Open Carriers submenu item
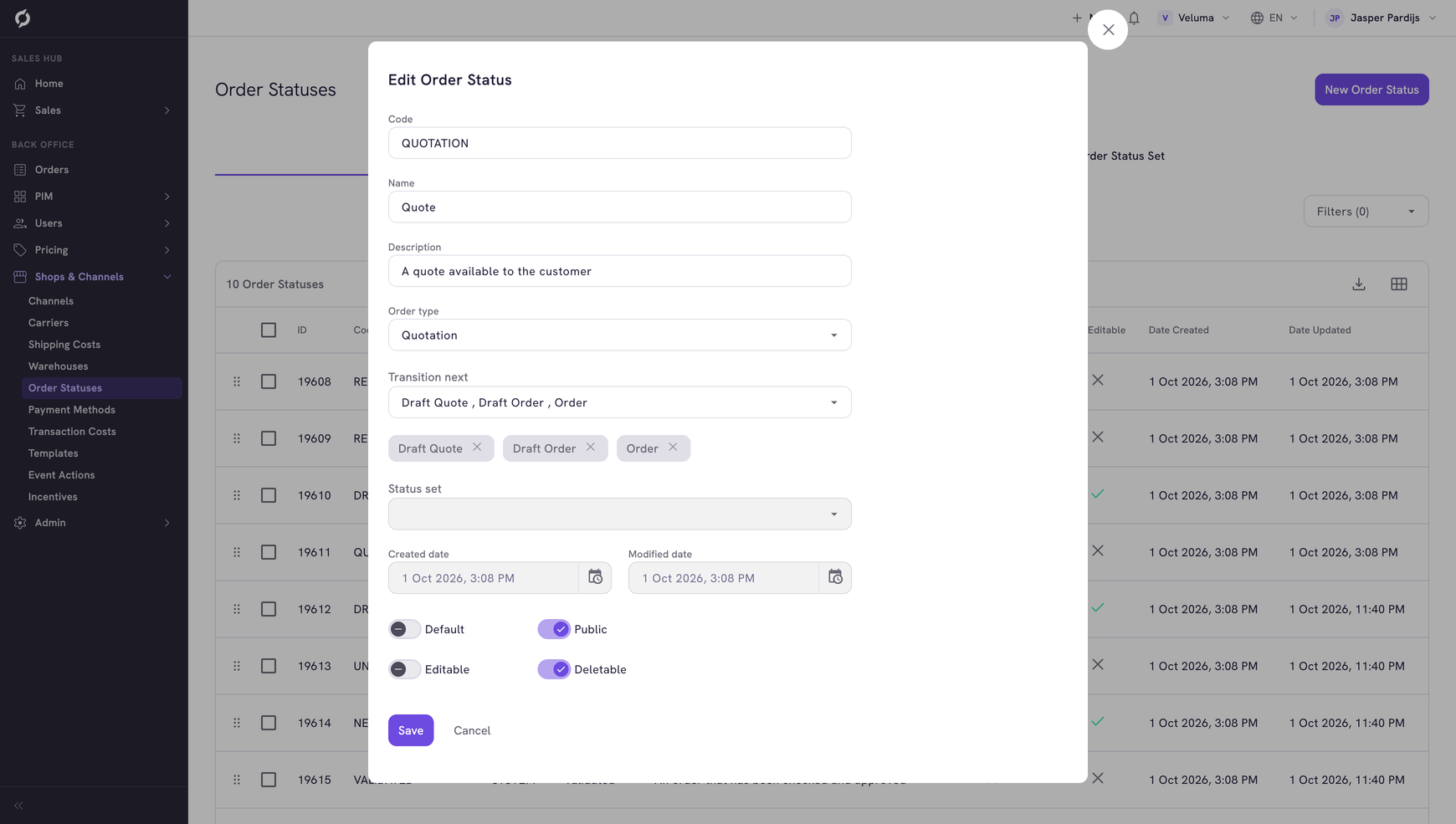This screenshot has height=824, width=1456. point(49,323)
